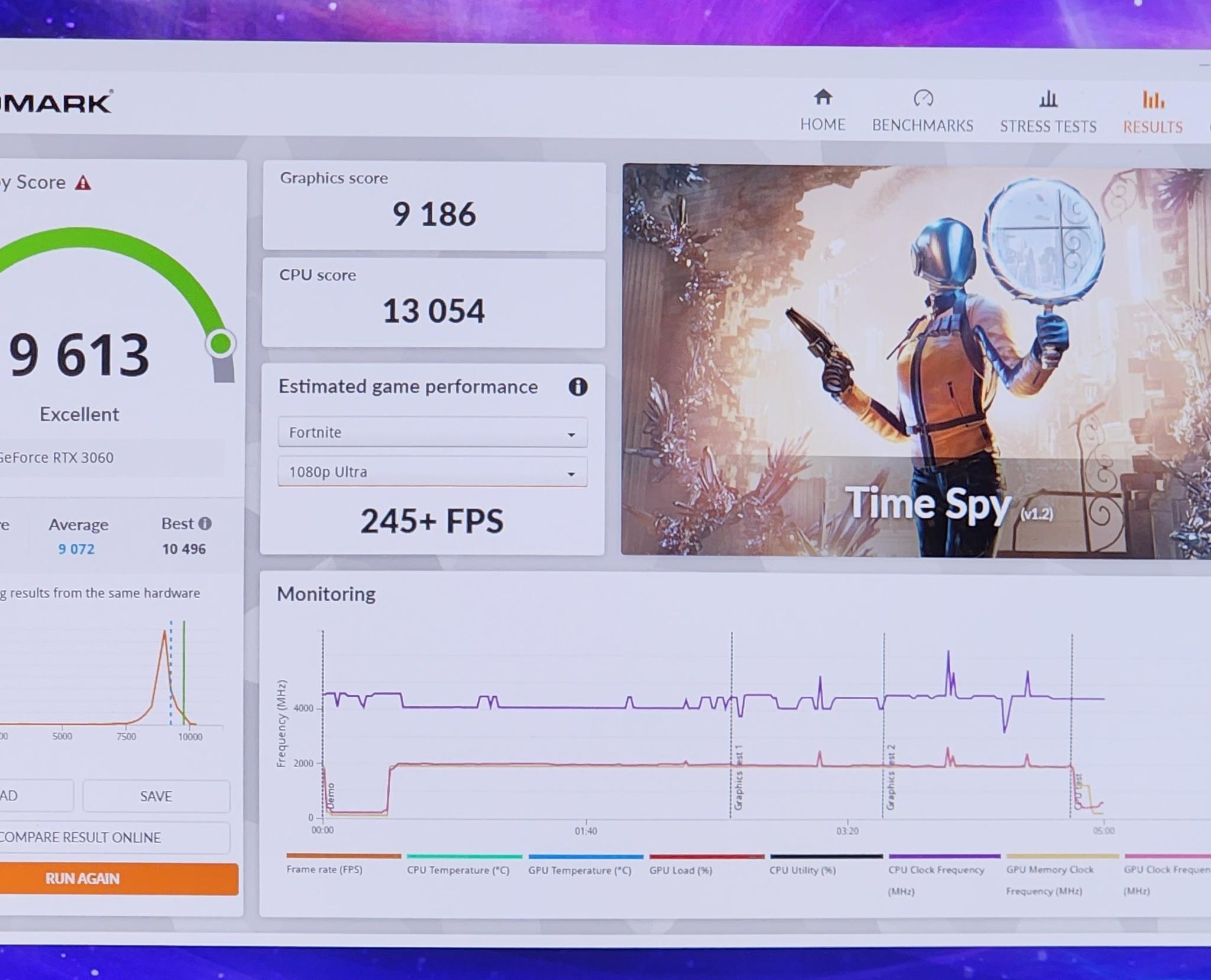
Task: Toggle CPU Utility (%) legend series
Action: (826, 865)
